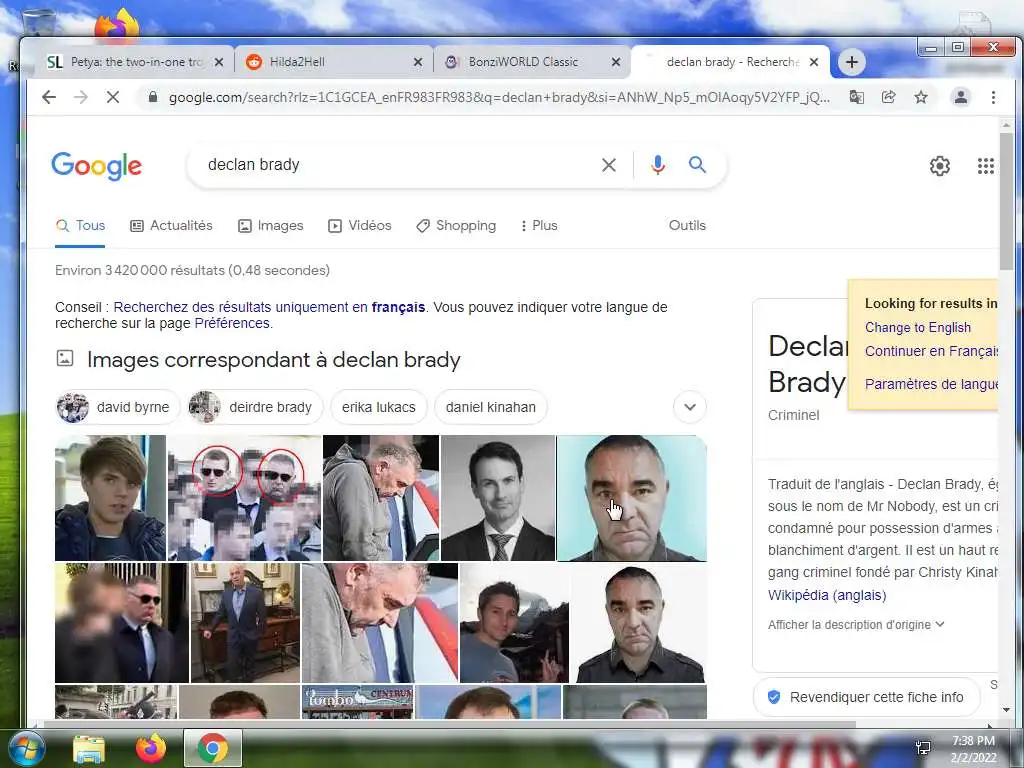Click Continuer en Français link
The image size is (1024, 768).
(x=931, y=351)
